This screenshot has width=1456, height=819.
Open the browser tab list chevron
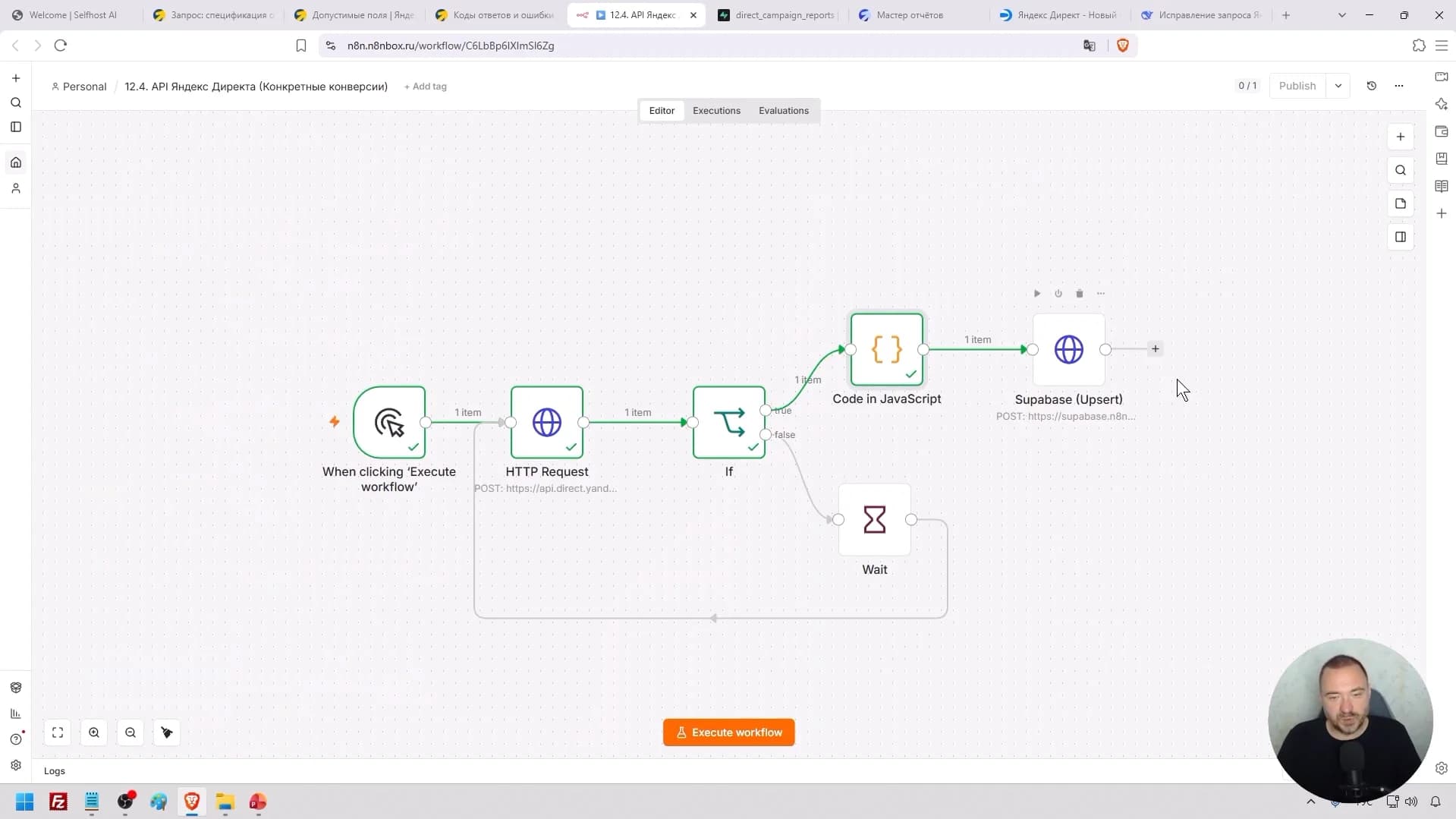pyautogui.click(x=1342, y=15)
